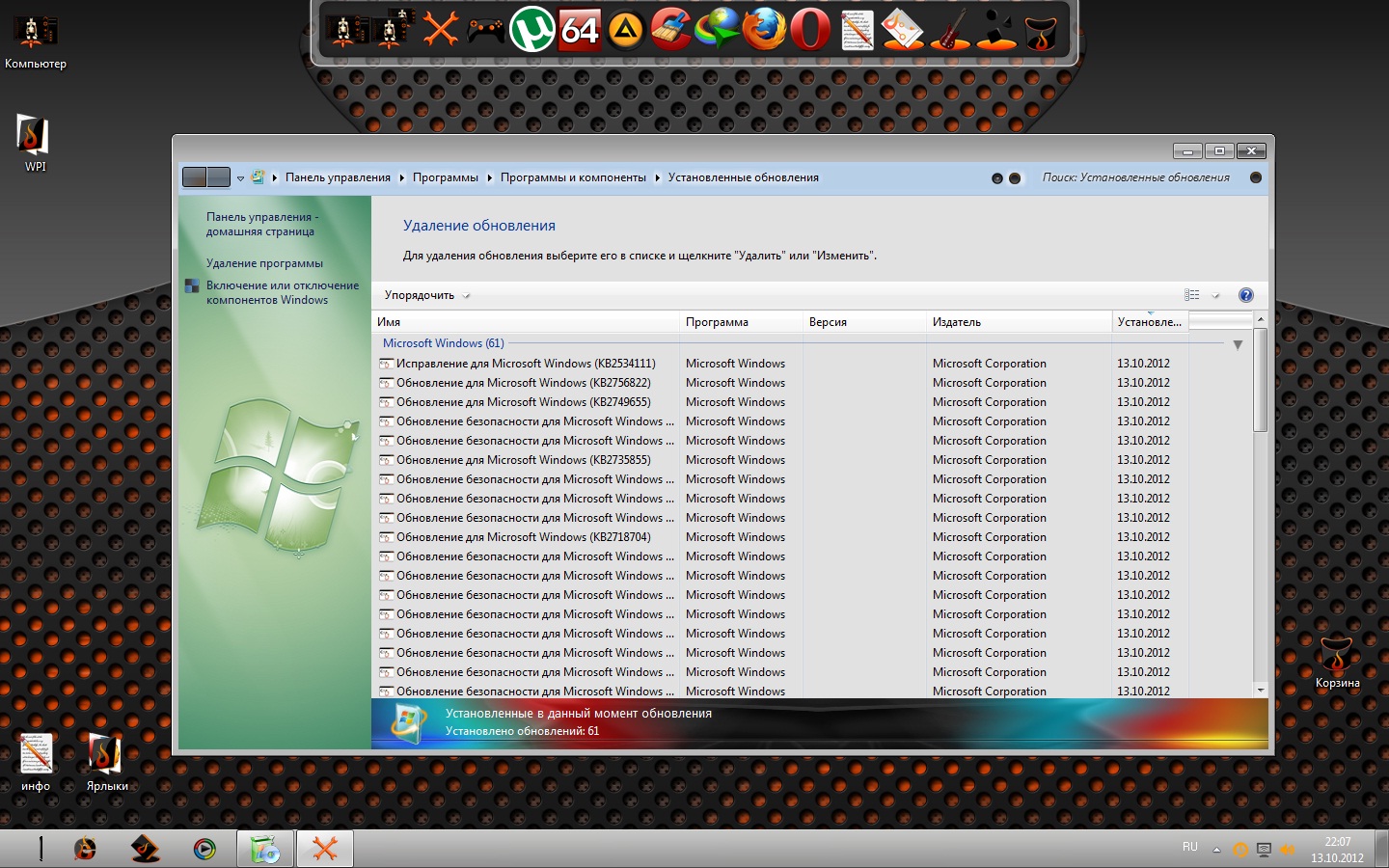Click the Back navigation button
Screen dimensions: 1389x868
click(x=194, y=177)
